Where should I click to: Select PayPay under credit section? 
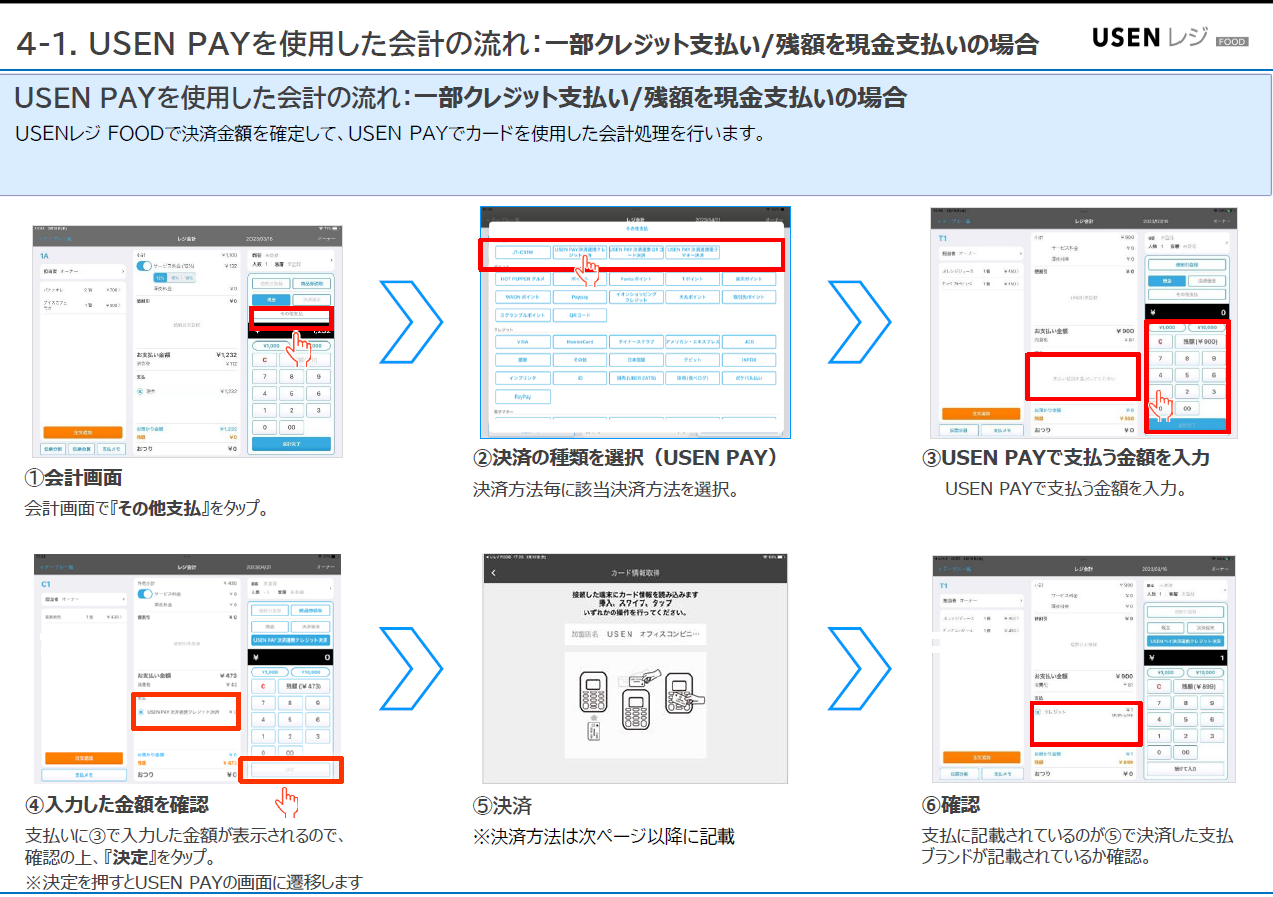pos(523,397)
